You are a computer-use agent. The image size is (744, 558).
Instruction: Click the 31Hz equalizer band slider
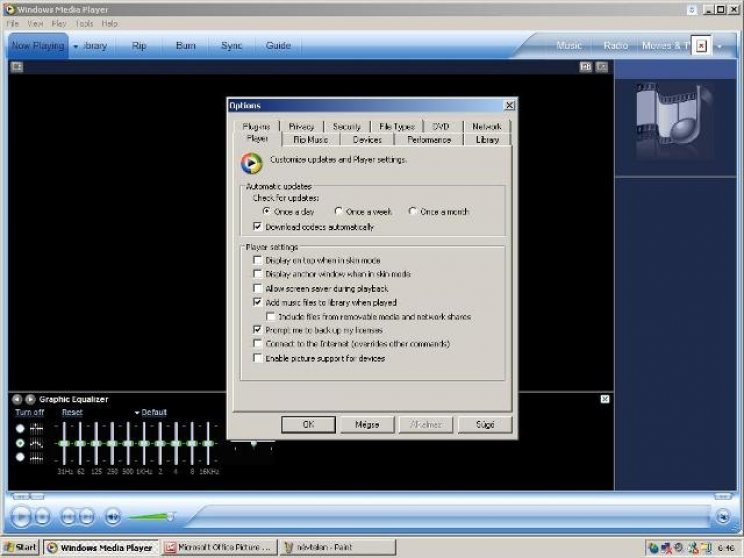(x=64, y=444)
